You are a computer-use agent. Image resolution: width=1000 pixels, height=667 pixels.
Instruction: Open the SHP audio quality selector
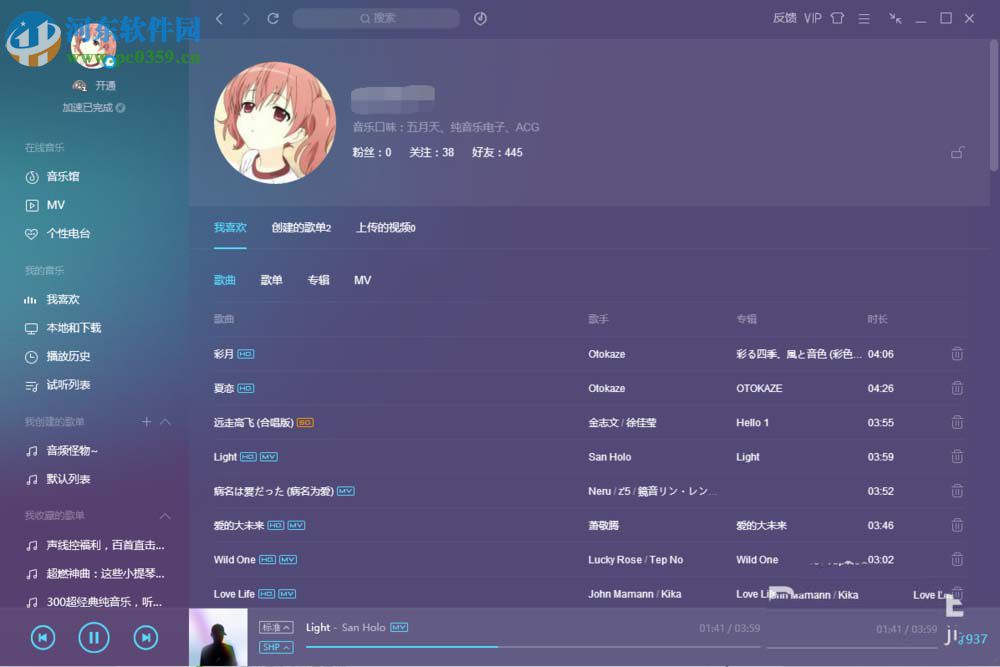click(x=275, y=647)
